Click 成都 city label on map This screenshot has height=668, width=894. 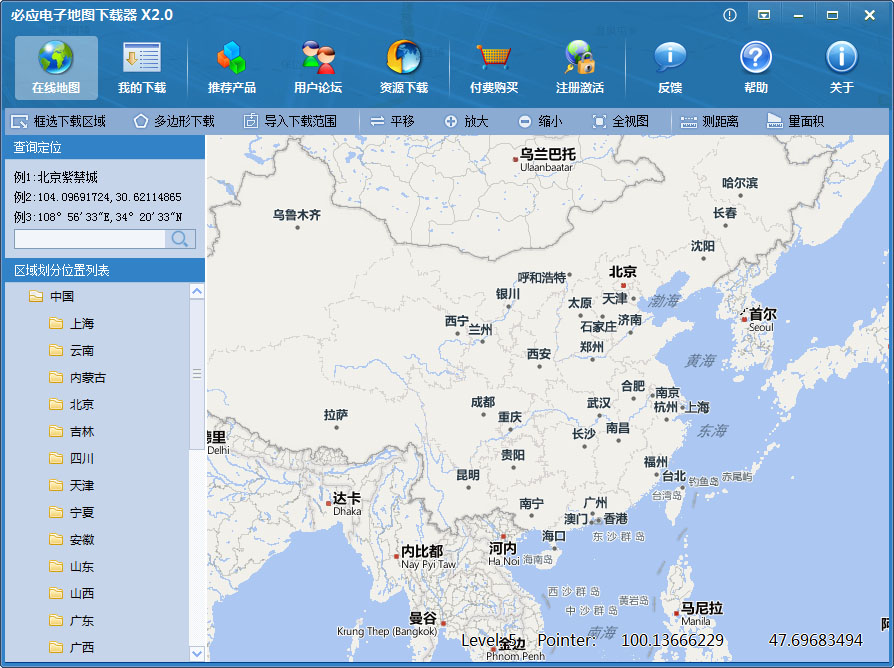(x=483, y=402)
